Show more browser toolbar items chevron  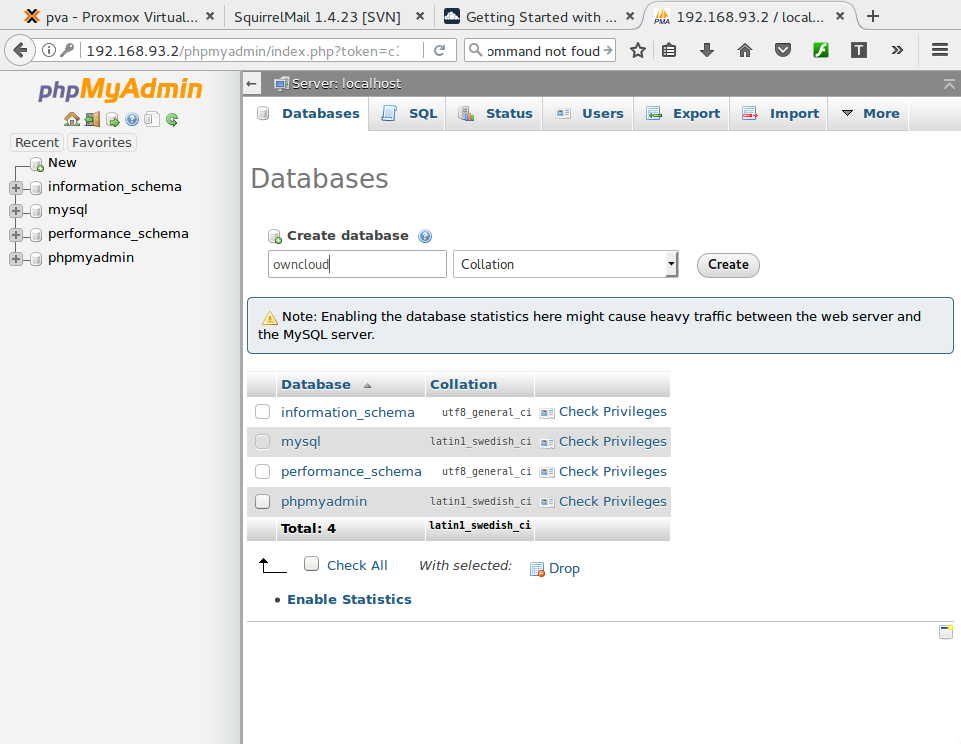[x=897, y=50]
